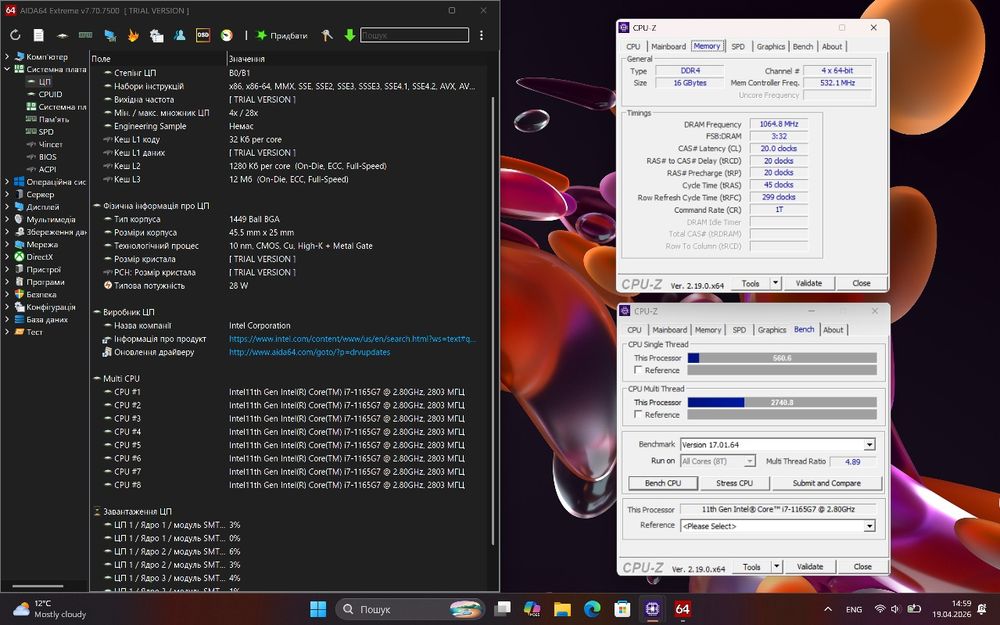Screen dimensions: 1000x625
Task: Launch Microsoft Edge from the taskbar
Action: [x=592, y=609]
